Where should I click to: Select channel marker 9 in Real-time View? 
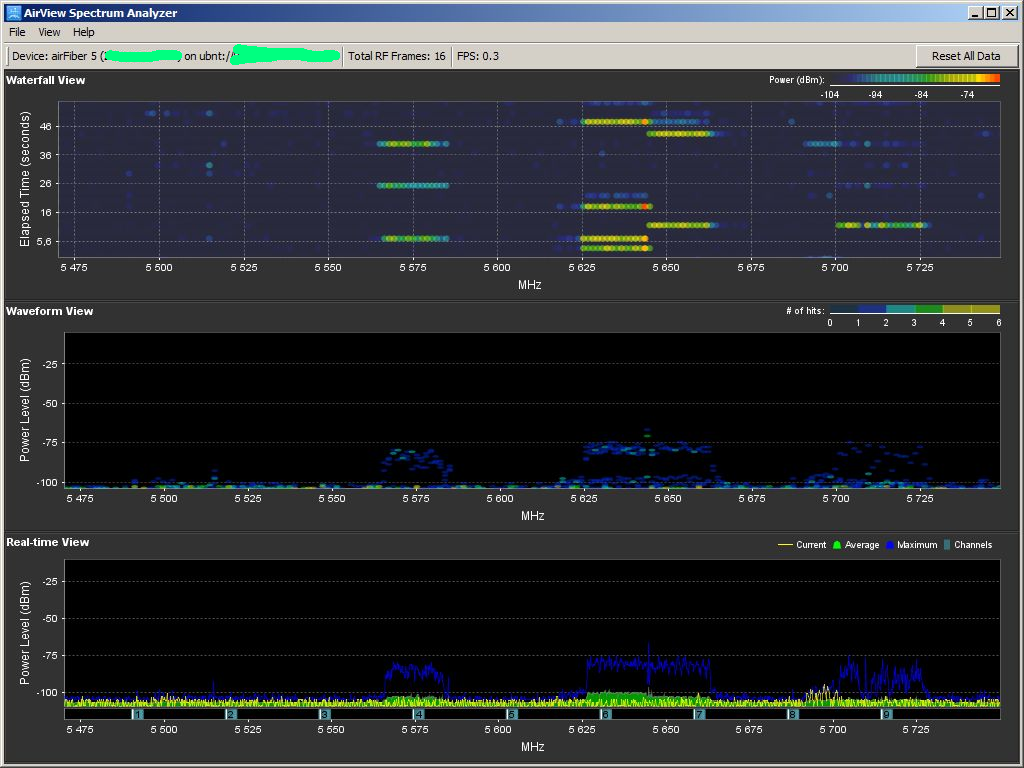tap(886, 714)
